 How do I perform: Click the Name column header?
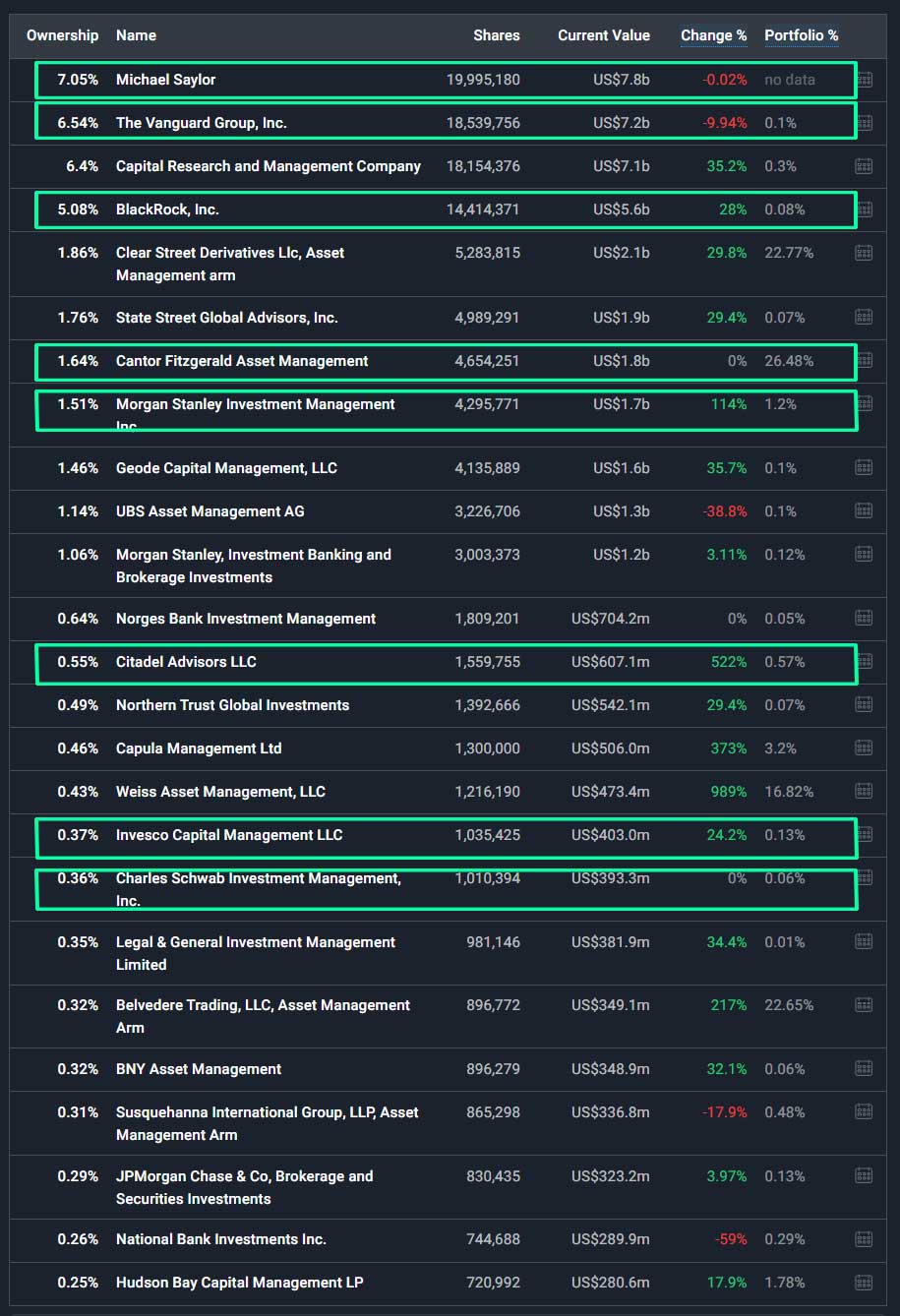pyautogui.click(x=136, y=35)
